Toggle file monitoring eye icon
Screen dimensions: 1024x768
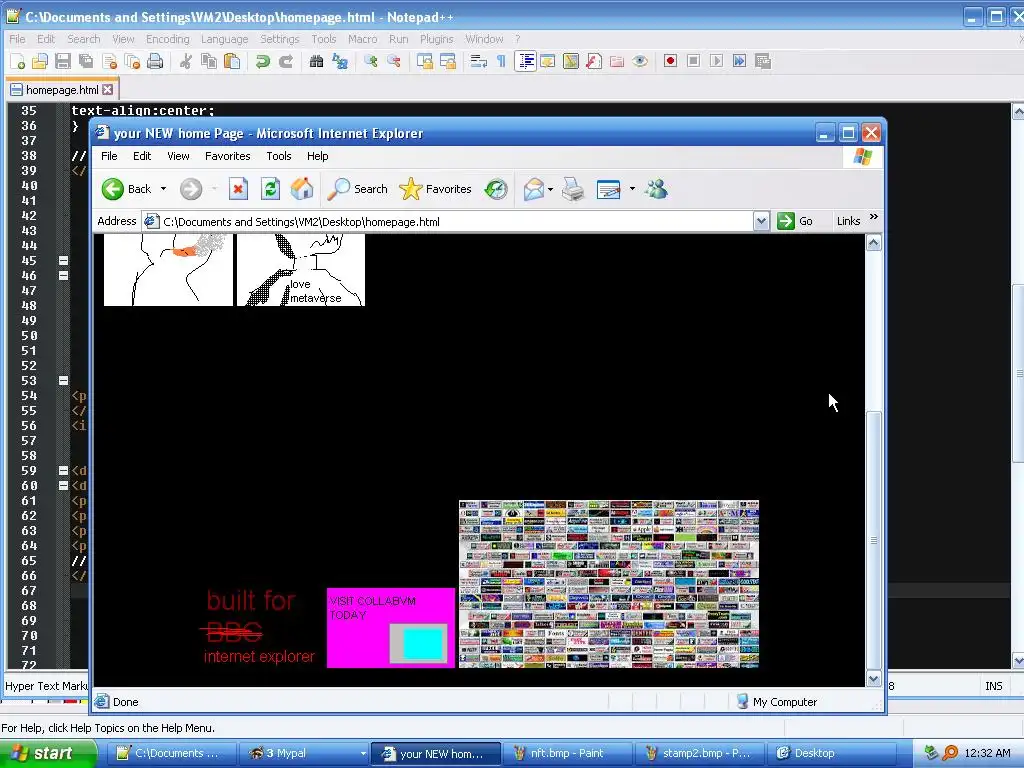click(640, 61)
